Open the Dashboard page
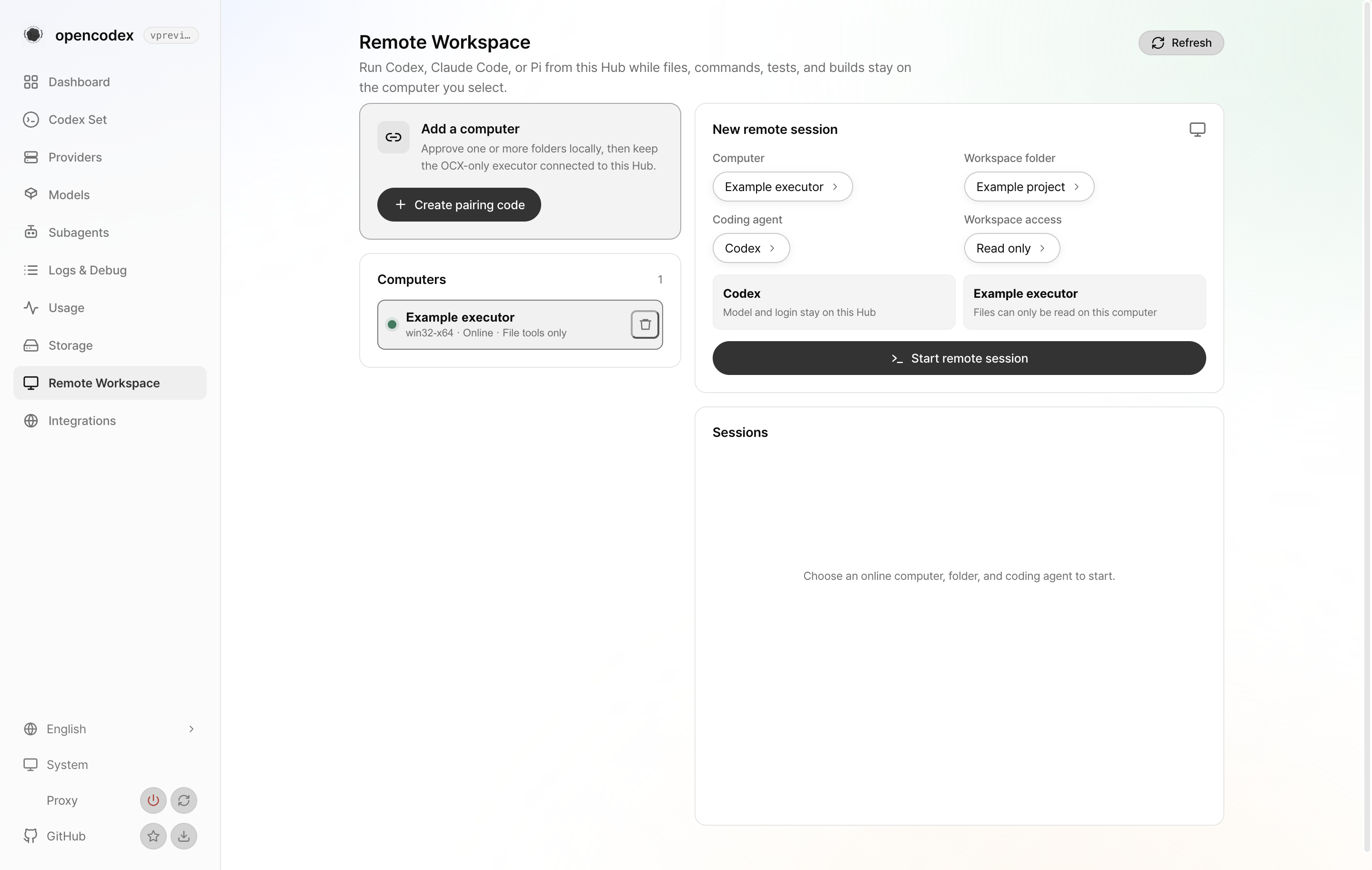 click(110, 82)
